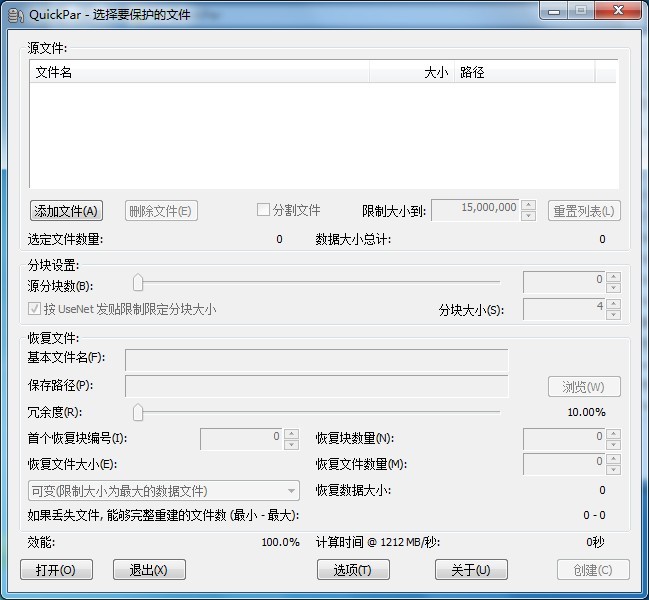Click the 源分块数 slider handle

click(x=138, y=282)
